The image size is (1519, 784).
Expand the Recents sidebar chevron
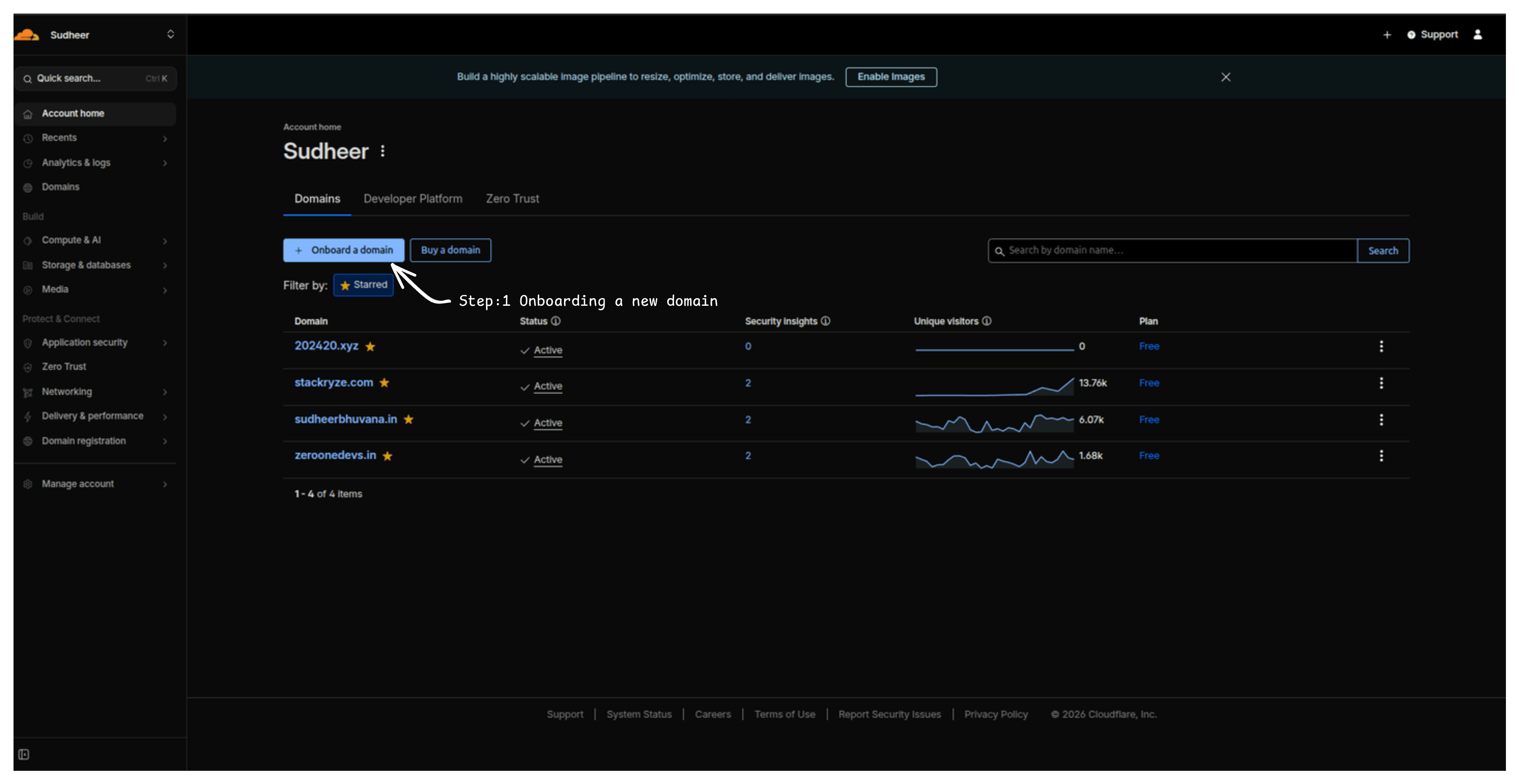click(165, 139)
